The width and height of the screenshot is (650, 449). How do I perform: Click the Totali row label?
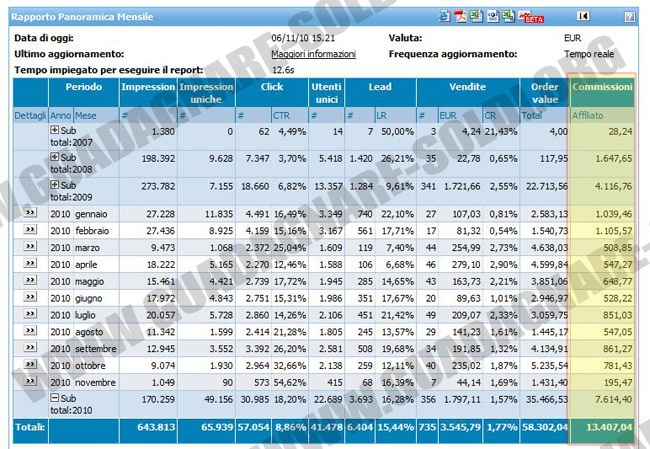(x=30, y=427)
